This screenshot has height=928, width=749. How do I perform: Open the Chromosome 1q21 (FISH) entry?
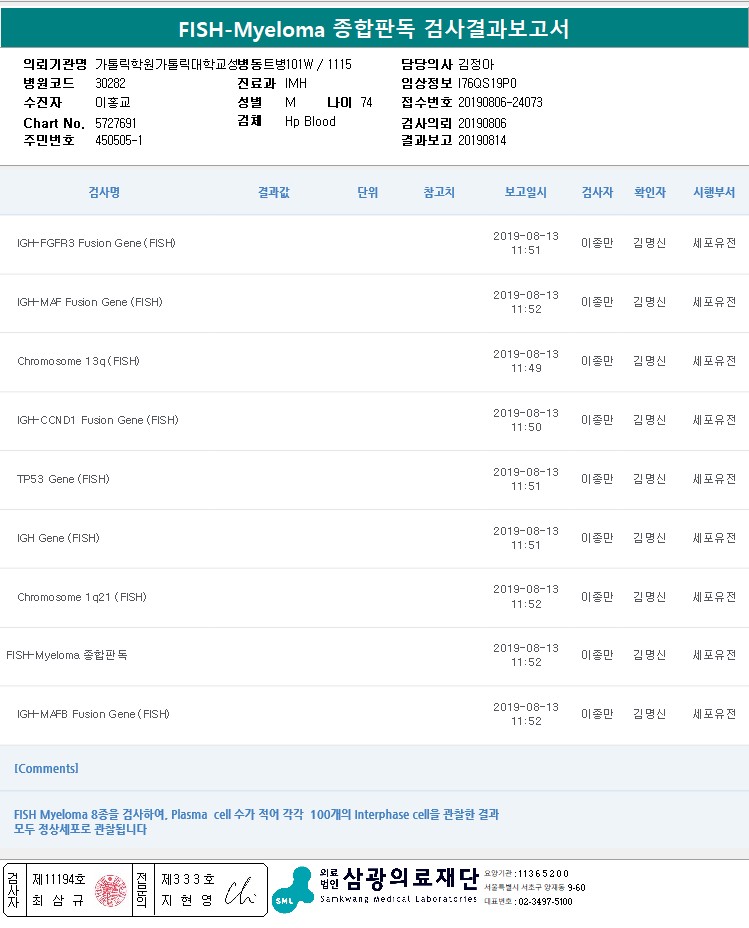81,597
